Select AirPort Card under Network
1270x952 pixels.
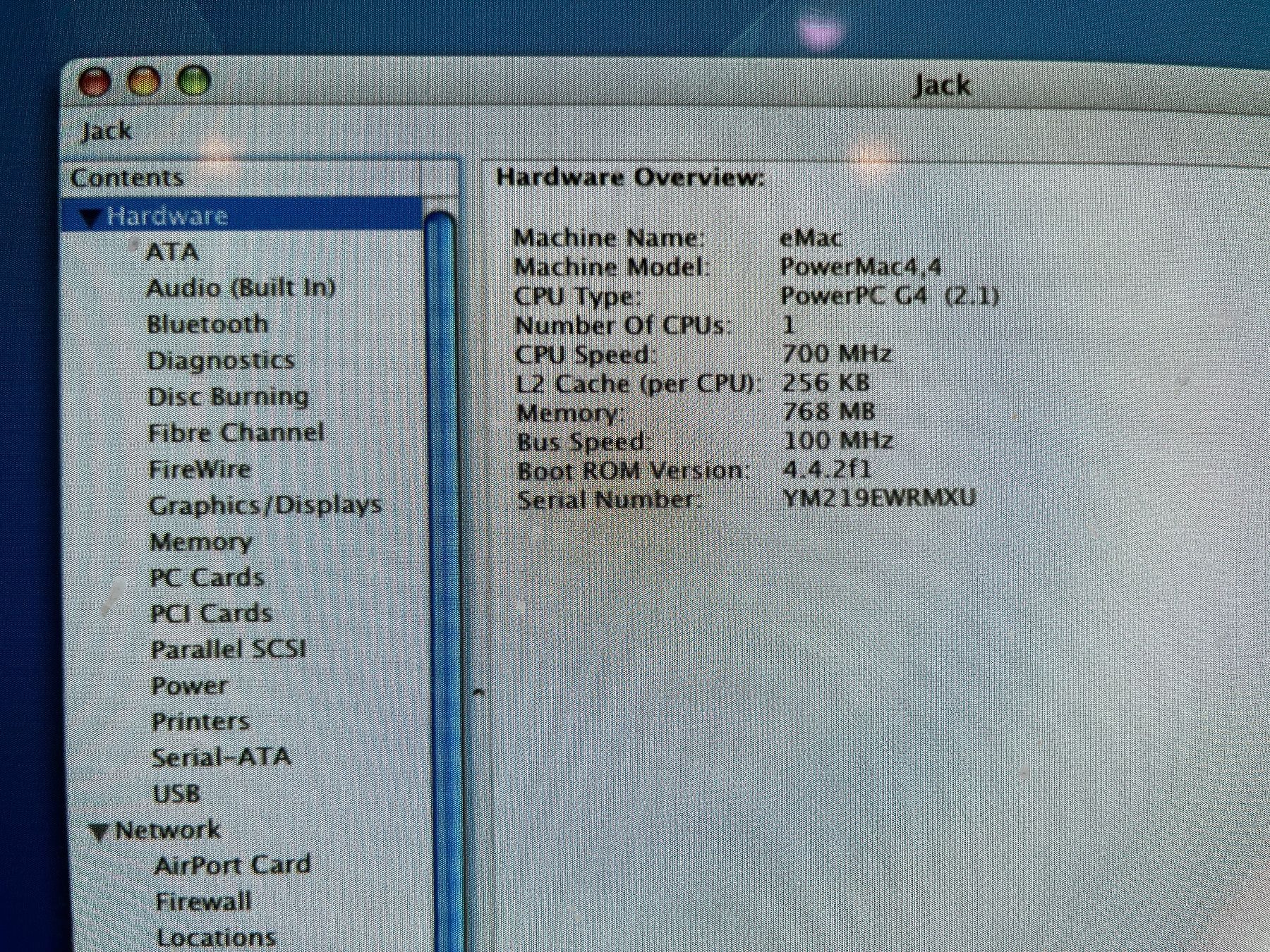(x=233, y=865)
